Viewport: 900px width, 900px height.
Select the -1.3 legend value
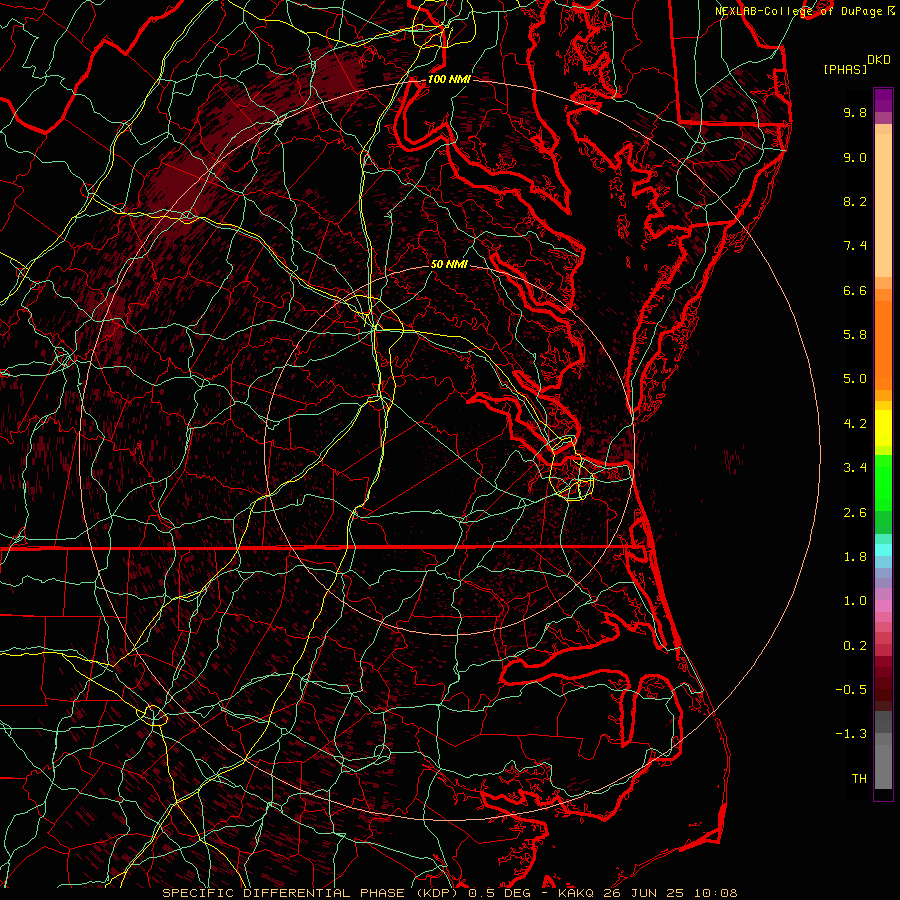tap(851, 734)
